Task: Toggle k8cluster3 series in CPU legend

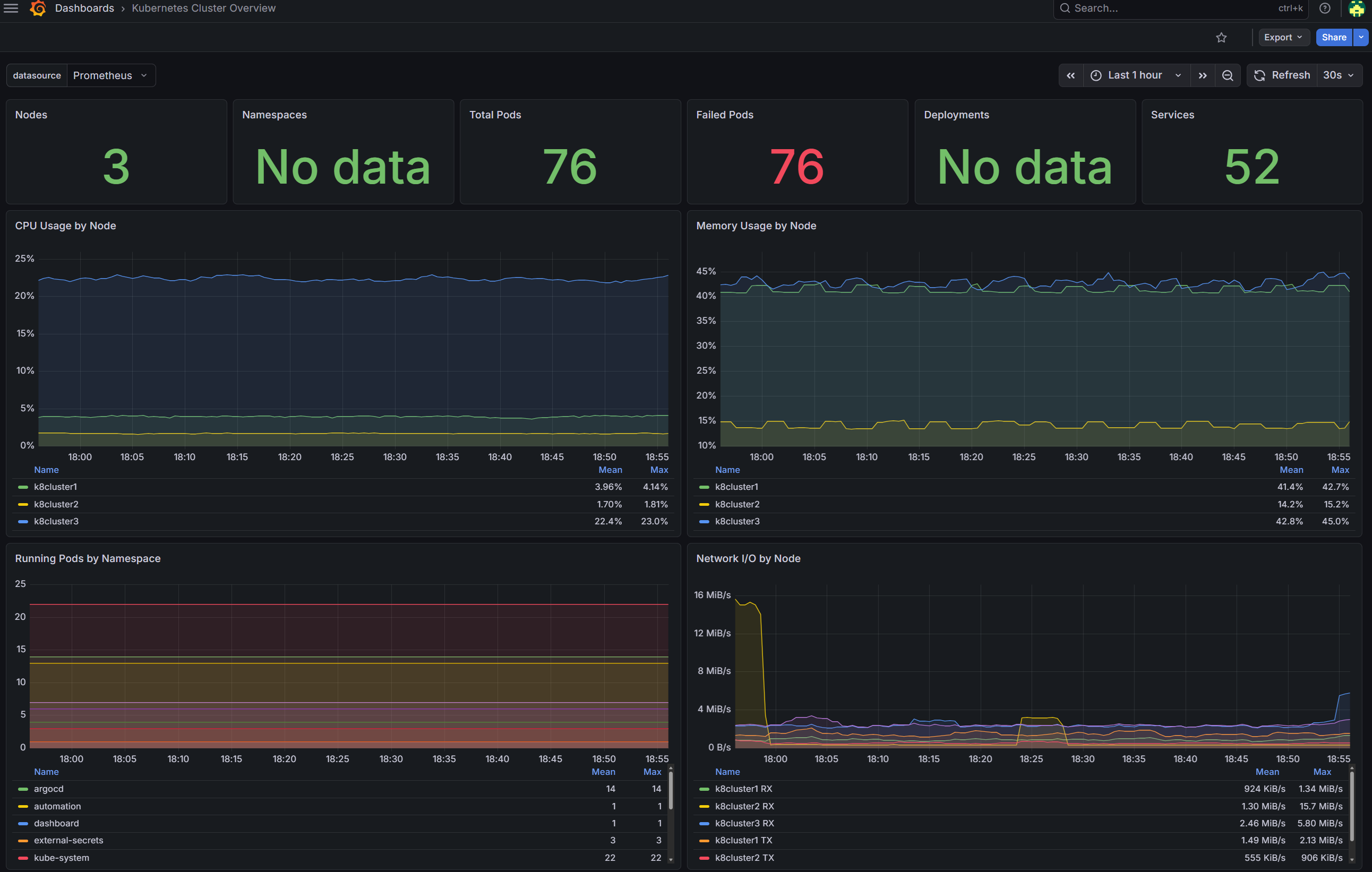Action: 56,521
